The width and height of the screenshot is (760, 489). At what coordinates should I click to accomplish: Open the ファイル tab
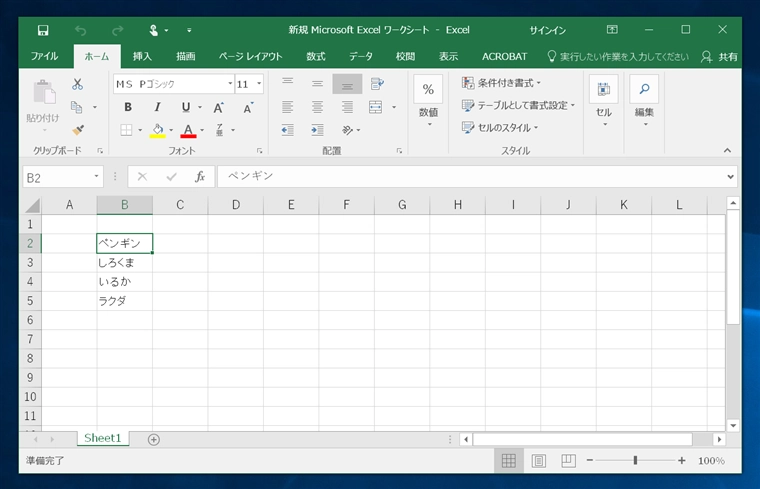coord(45,56)
